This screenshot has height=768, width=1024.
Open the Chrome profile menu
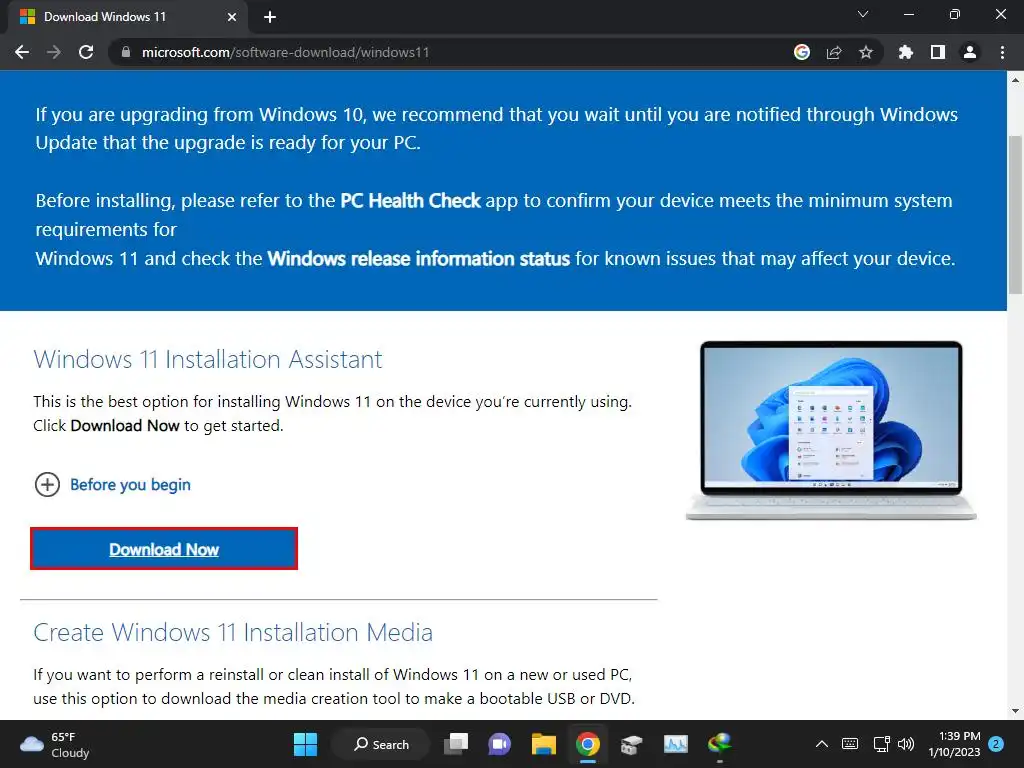tap(970, 52)
